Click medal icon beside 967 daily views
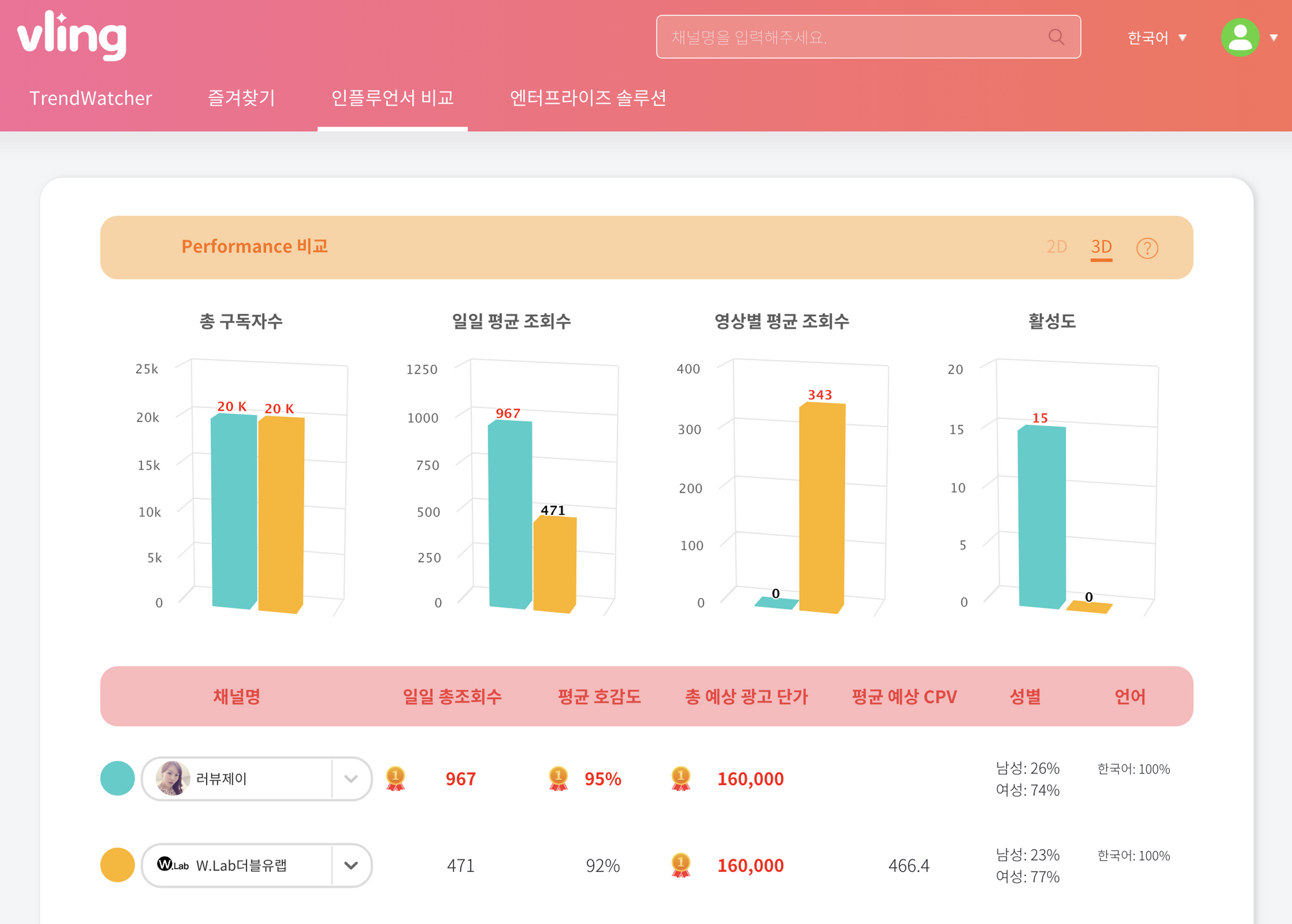1292x924 pixels. pos(395,779)
